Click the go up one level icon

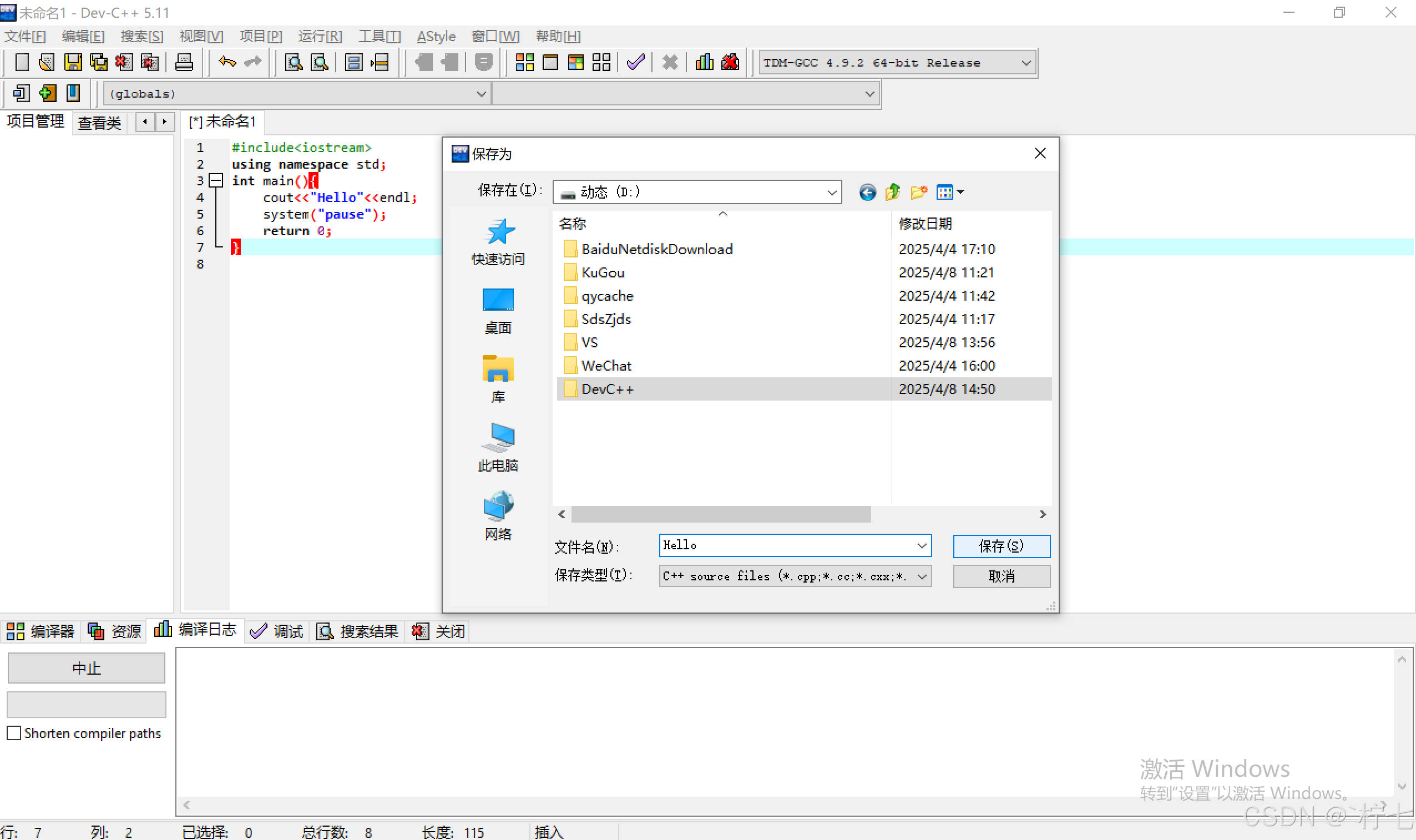tap(893, 193)
